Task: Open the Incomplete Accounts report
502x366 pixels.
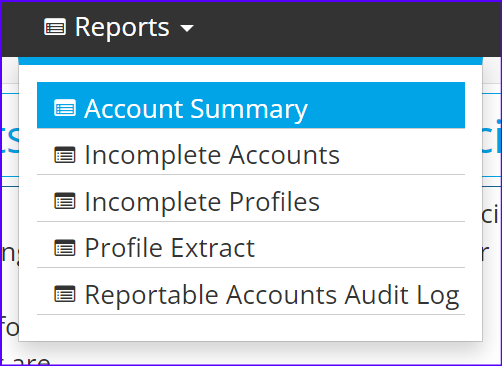Action: (251, 152)
